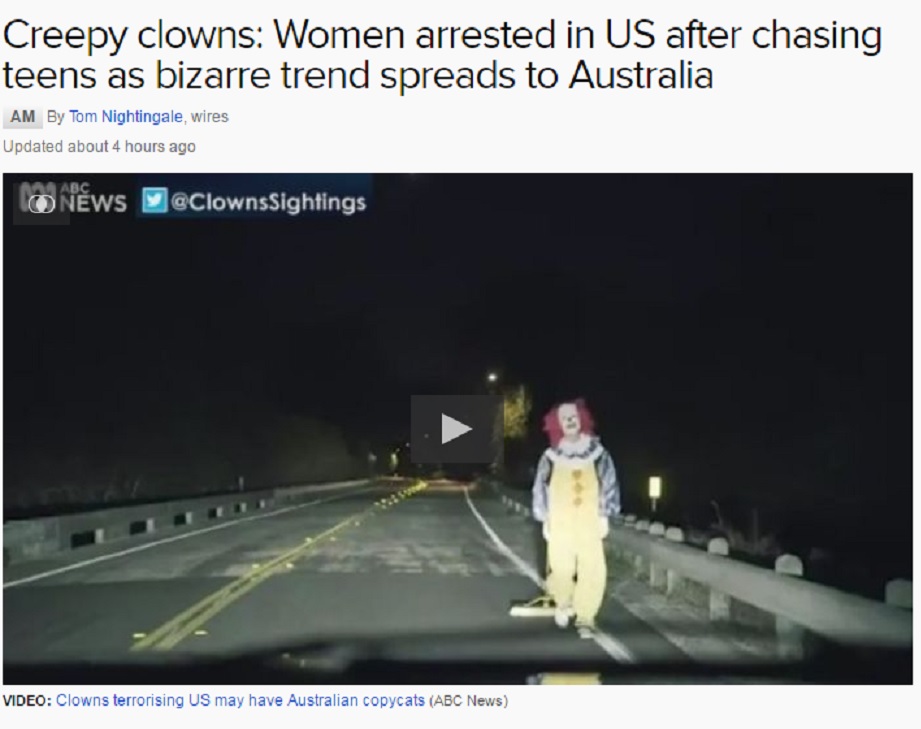Click the 'VIDEO:' caption label

point(28,701)
